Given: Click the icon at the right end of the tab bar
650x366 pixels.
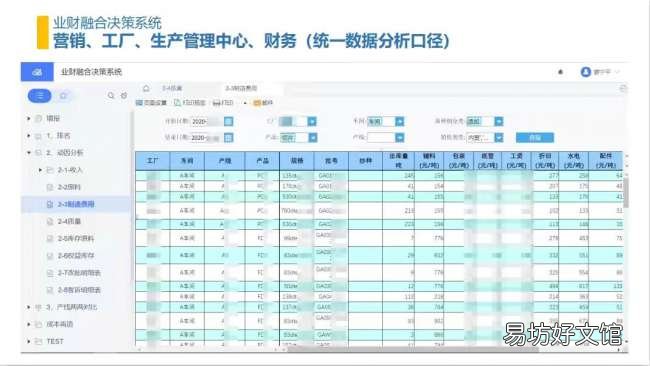Looking at the screenshot, I should 623,88.
